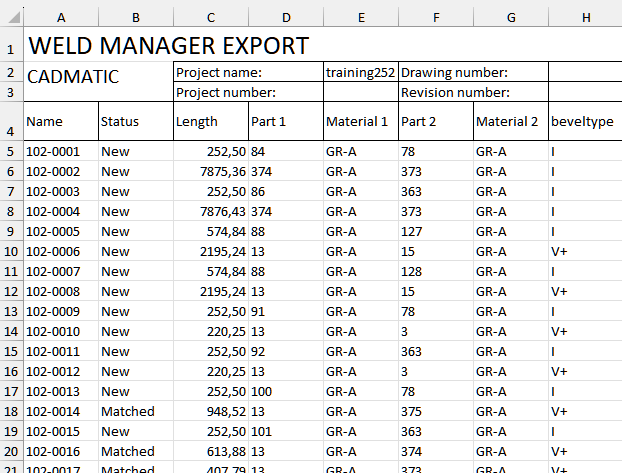Select the training252 project name value
This screenshot has height=473, width=622.
[360, 72]
